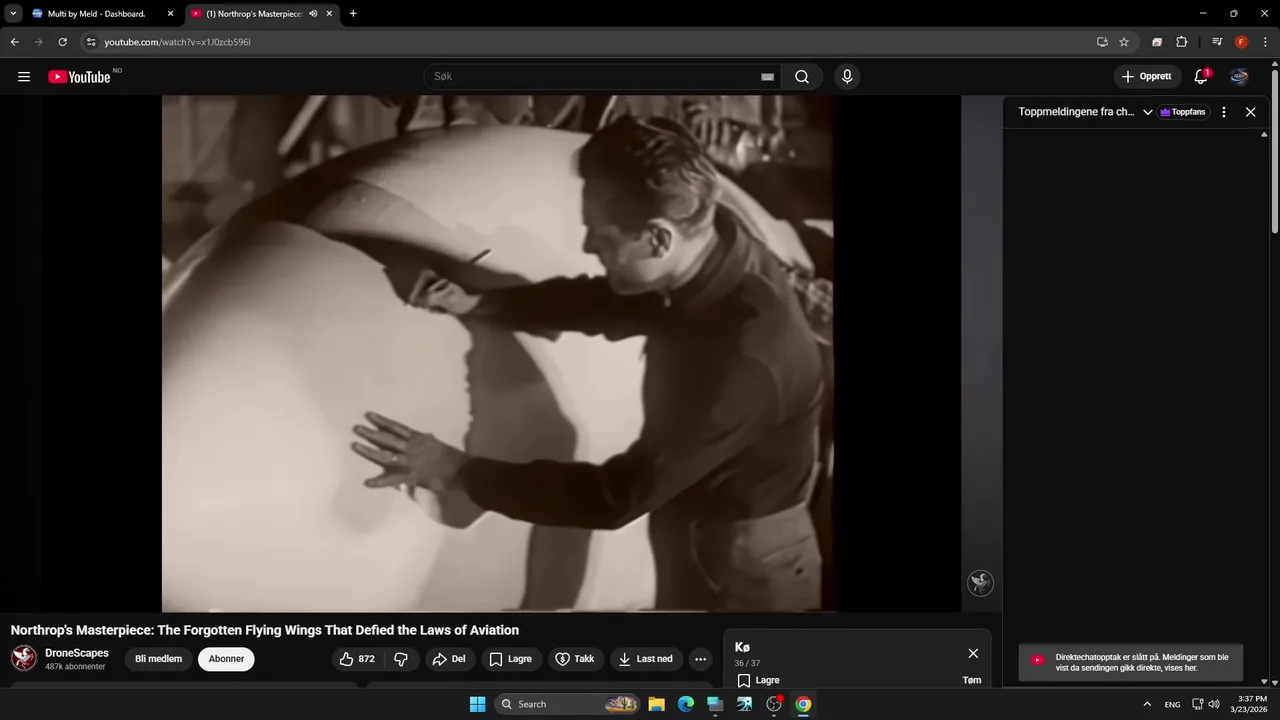The image size is (1280, 720).
Task: Click the taskbar Search box
Action: click(x=567, y=704)
